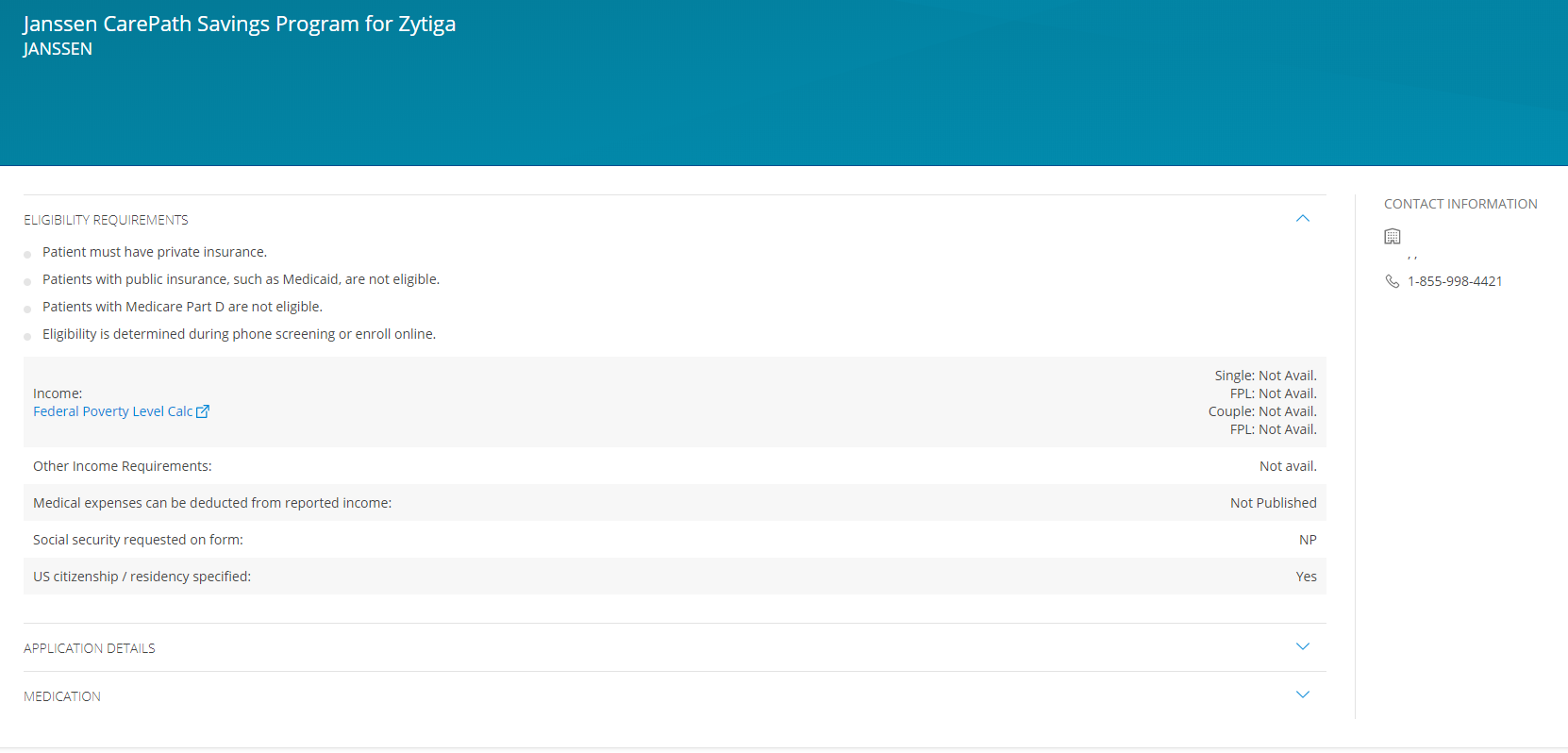
Task: Click the Eligibility Requirements section heading
Action: [x=106, y=220]
